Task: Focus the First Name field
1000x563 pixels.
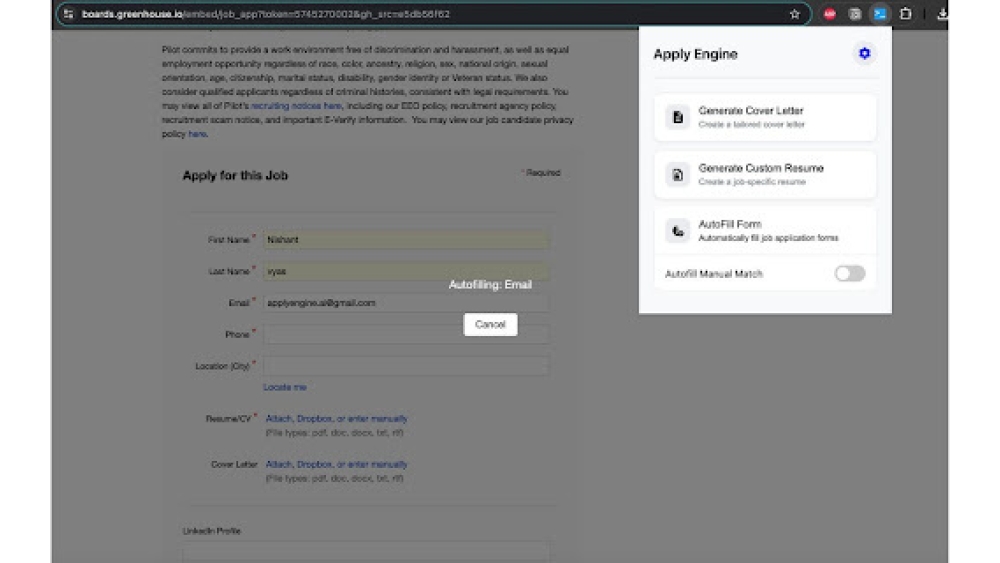Action: [406, 240]
